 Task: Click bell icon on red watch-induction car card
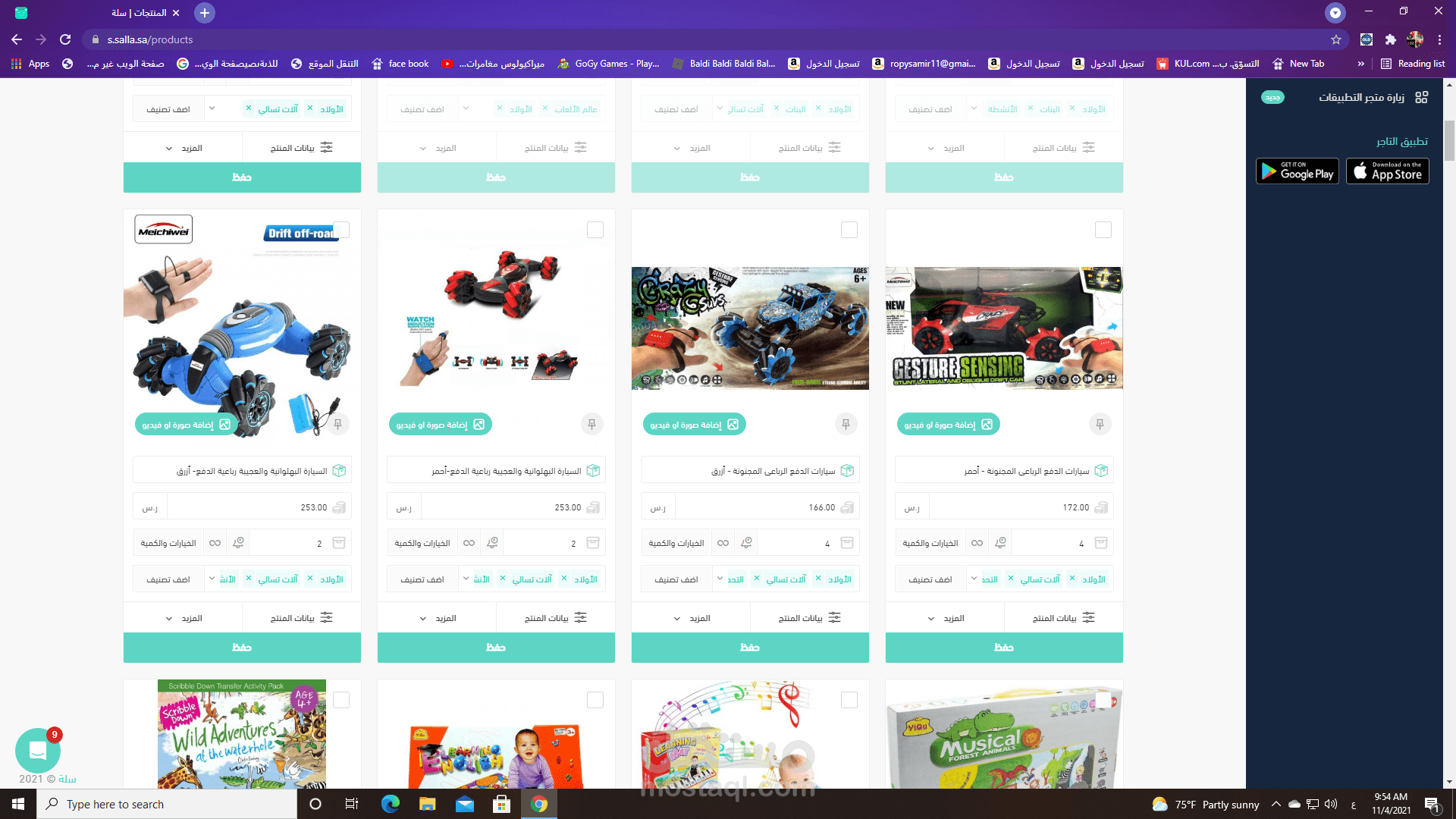click(492, 543)
